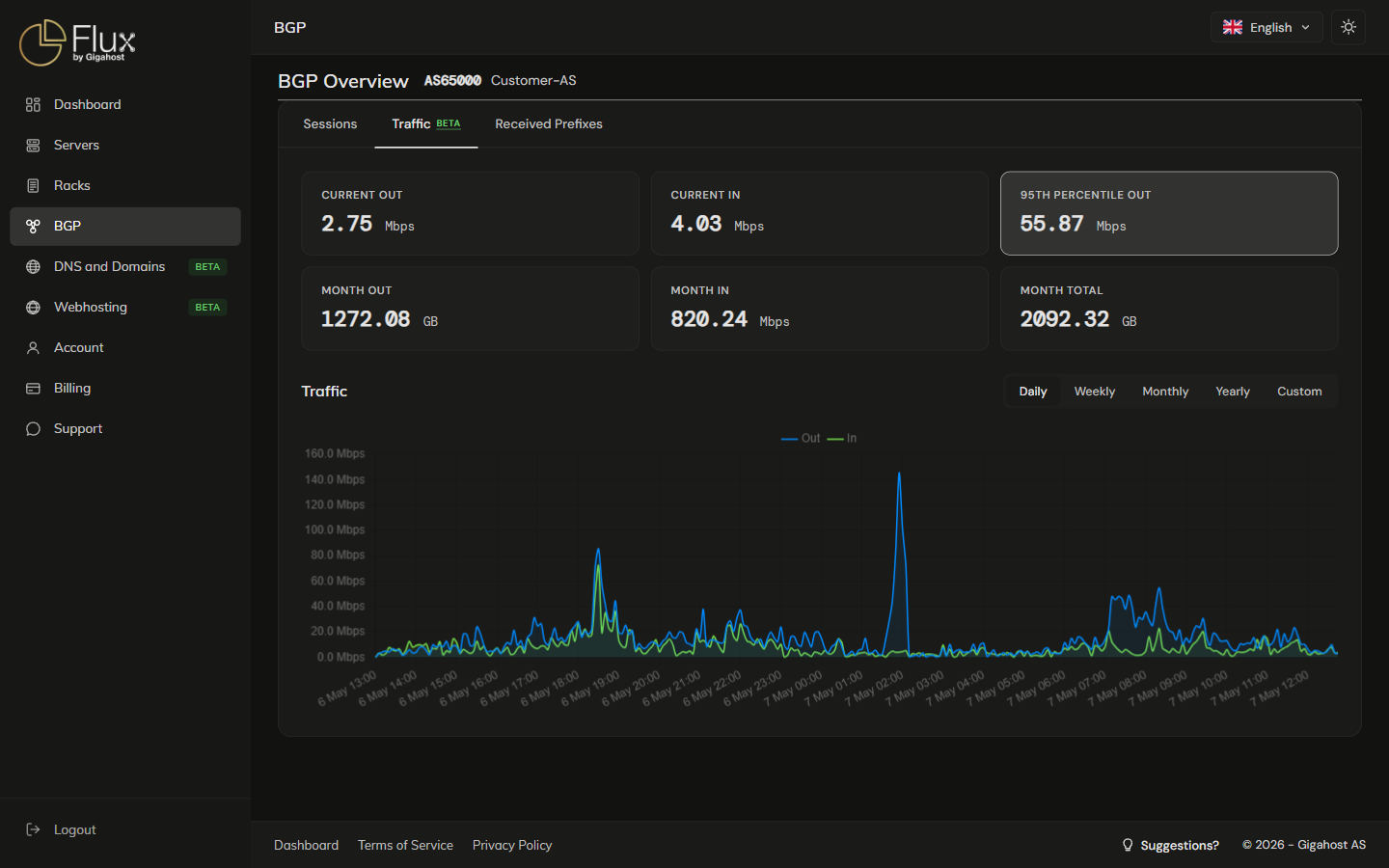Open Billing in the sidebar
The height and width of the screenshot is (868, 1389).
pos(125,388)
